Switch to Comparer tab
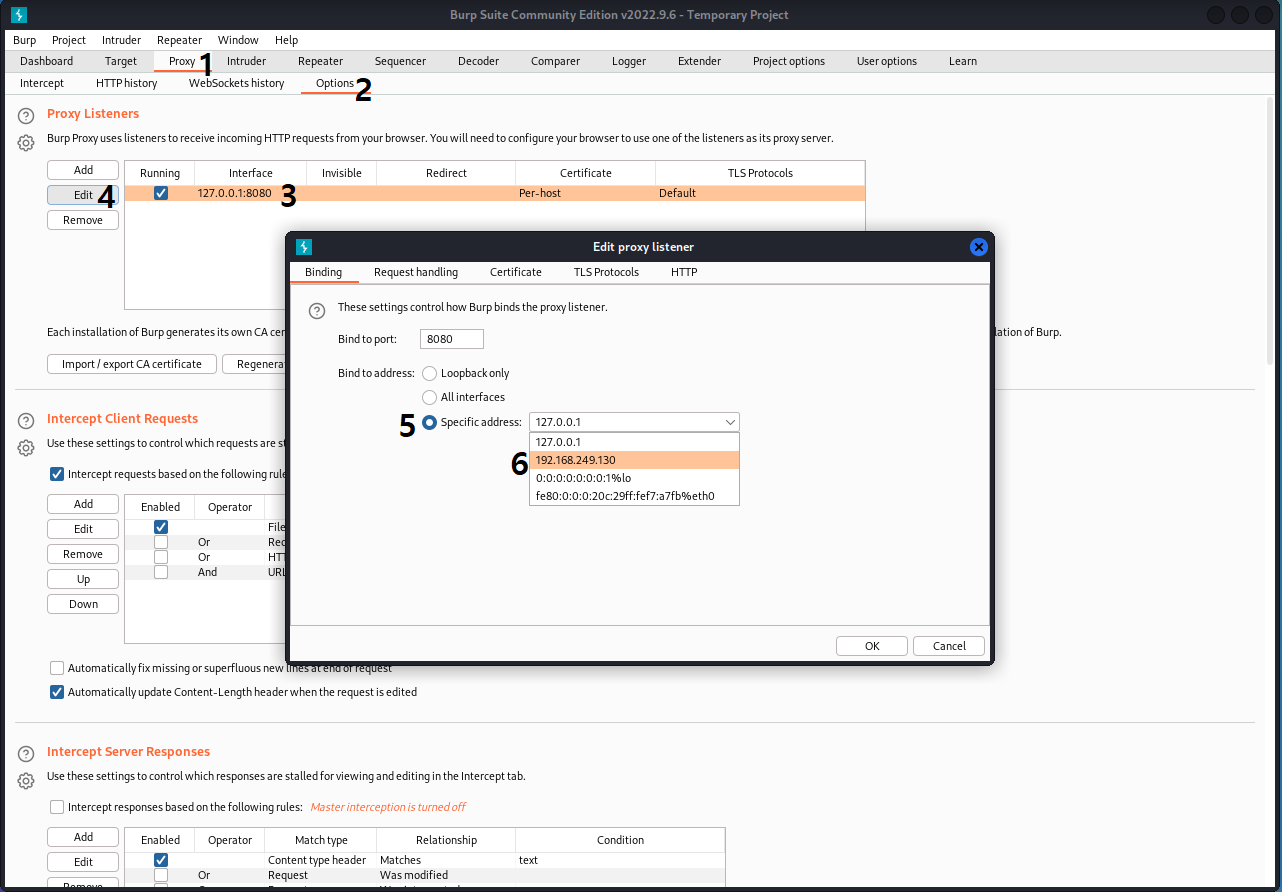The width and height of the screenshot is (1282, 892). point(555,61)
